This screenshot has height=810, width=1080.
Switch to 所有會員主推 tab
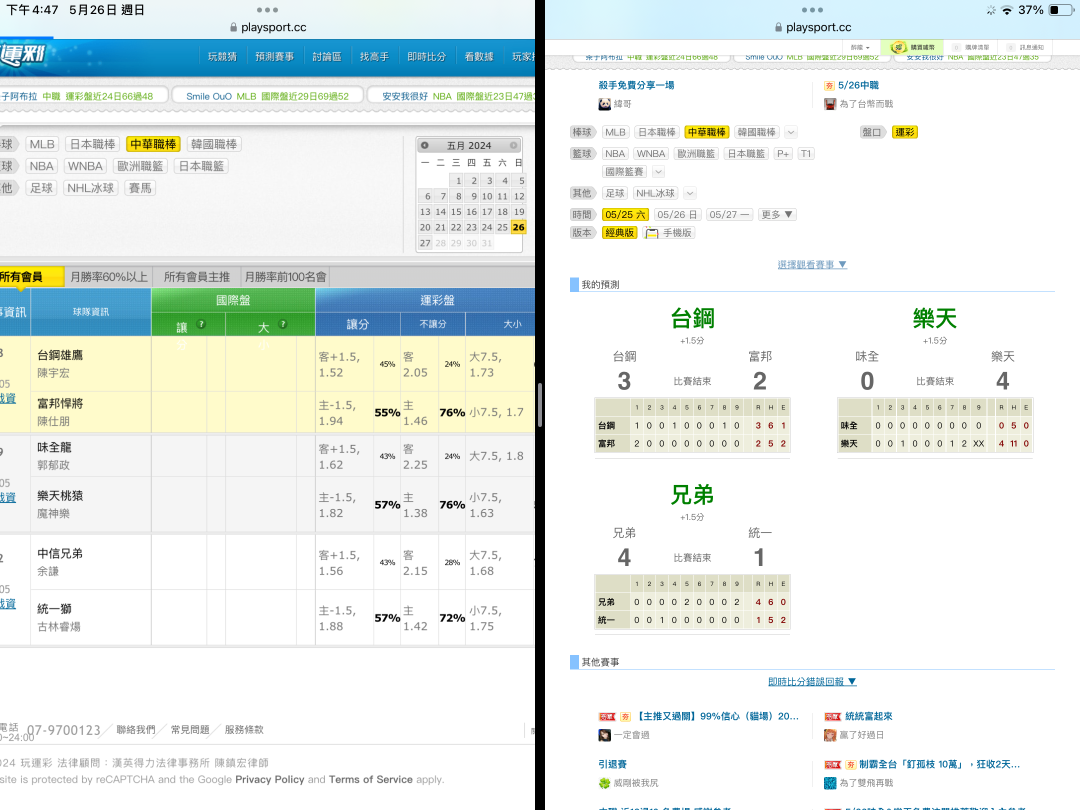point(197,277)
